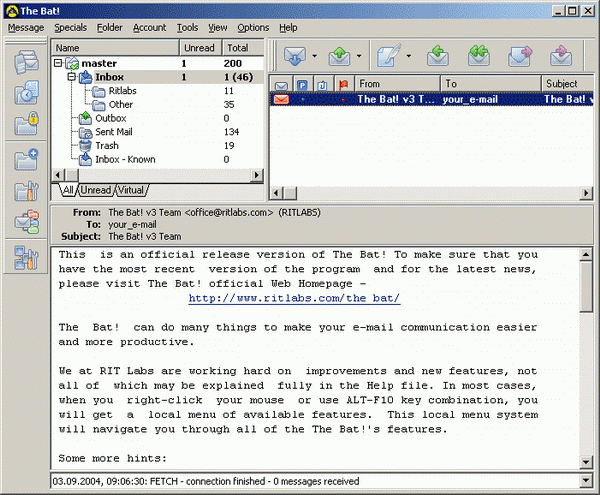Collapse the Inbox folder tree node

point(72,77)
